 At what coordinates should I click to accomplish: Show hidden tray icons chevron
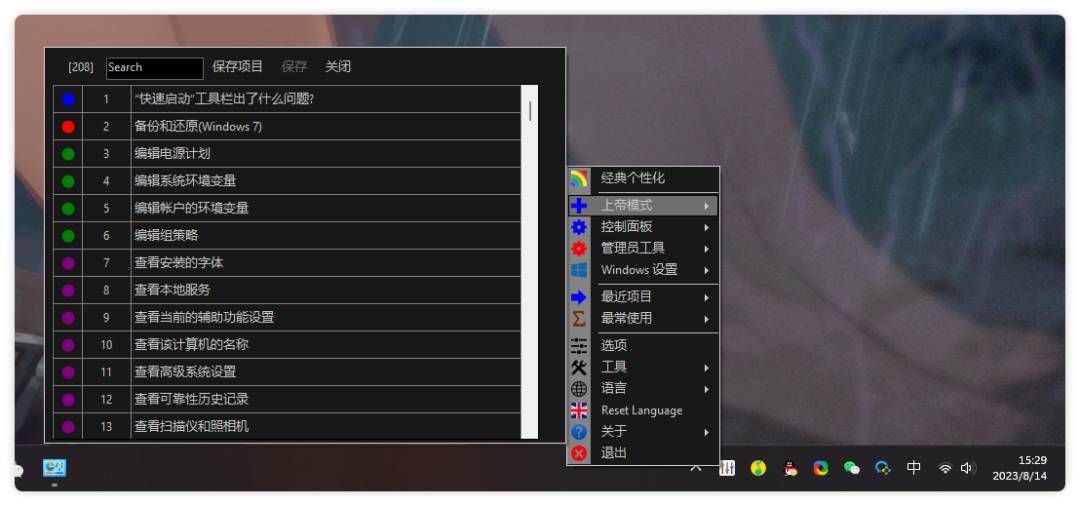(x=696, y=468)
